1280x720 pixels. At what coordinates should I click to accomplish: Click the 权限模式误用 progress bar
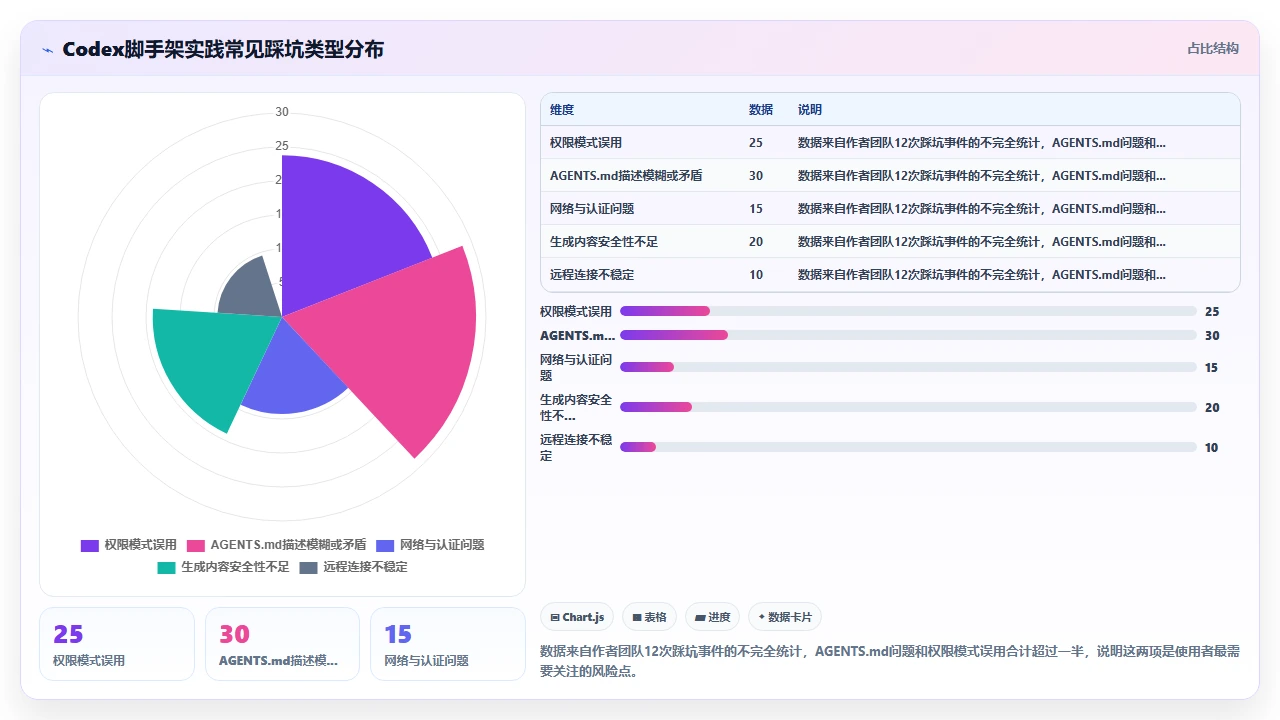908,311
